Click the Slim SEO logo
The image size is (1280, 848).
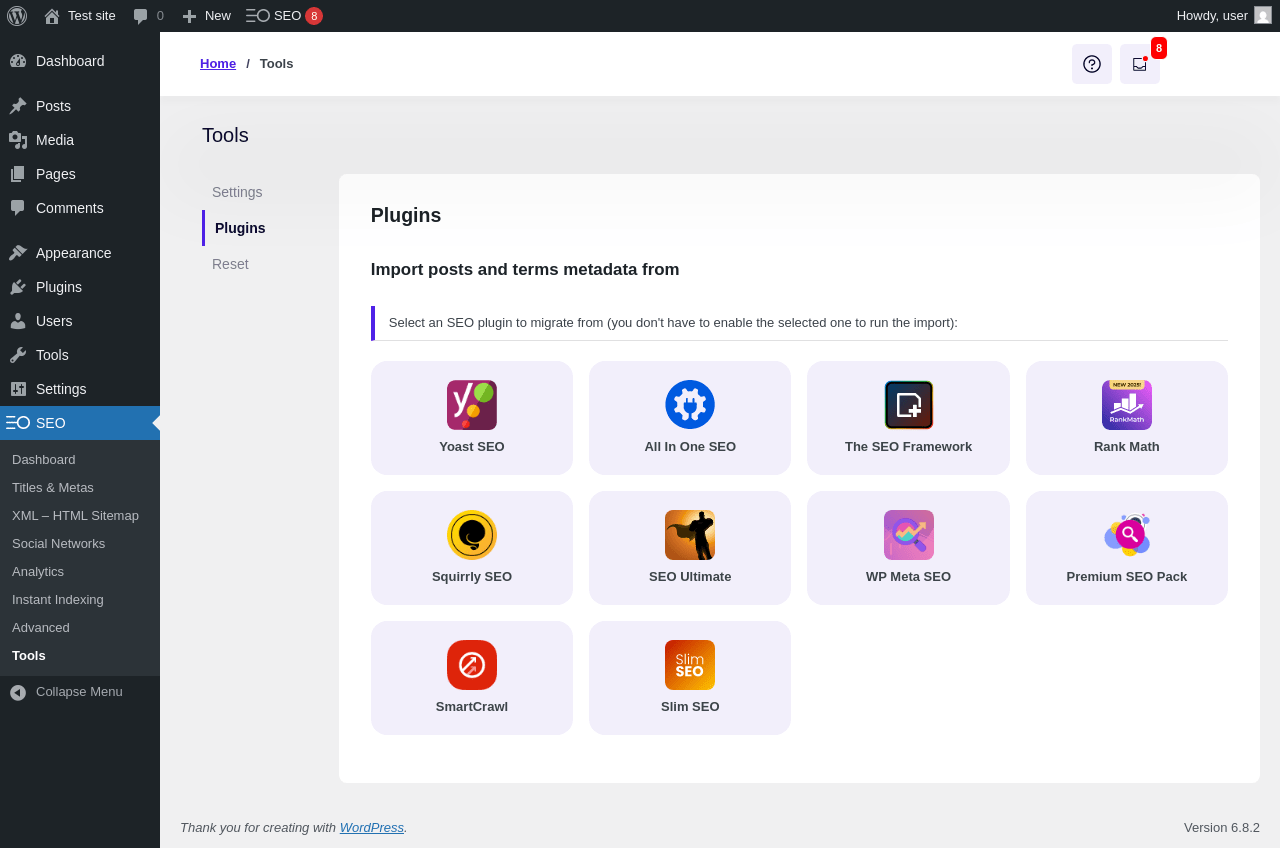point(690,665)
